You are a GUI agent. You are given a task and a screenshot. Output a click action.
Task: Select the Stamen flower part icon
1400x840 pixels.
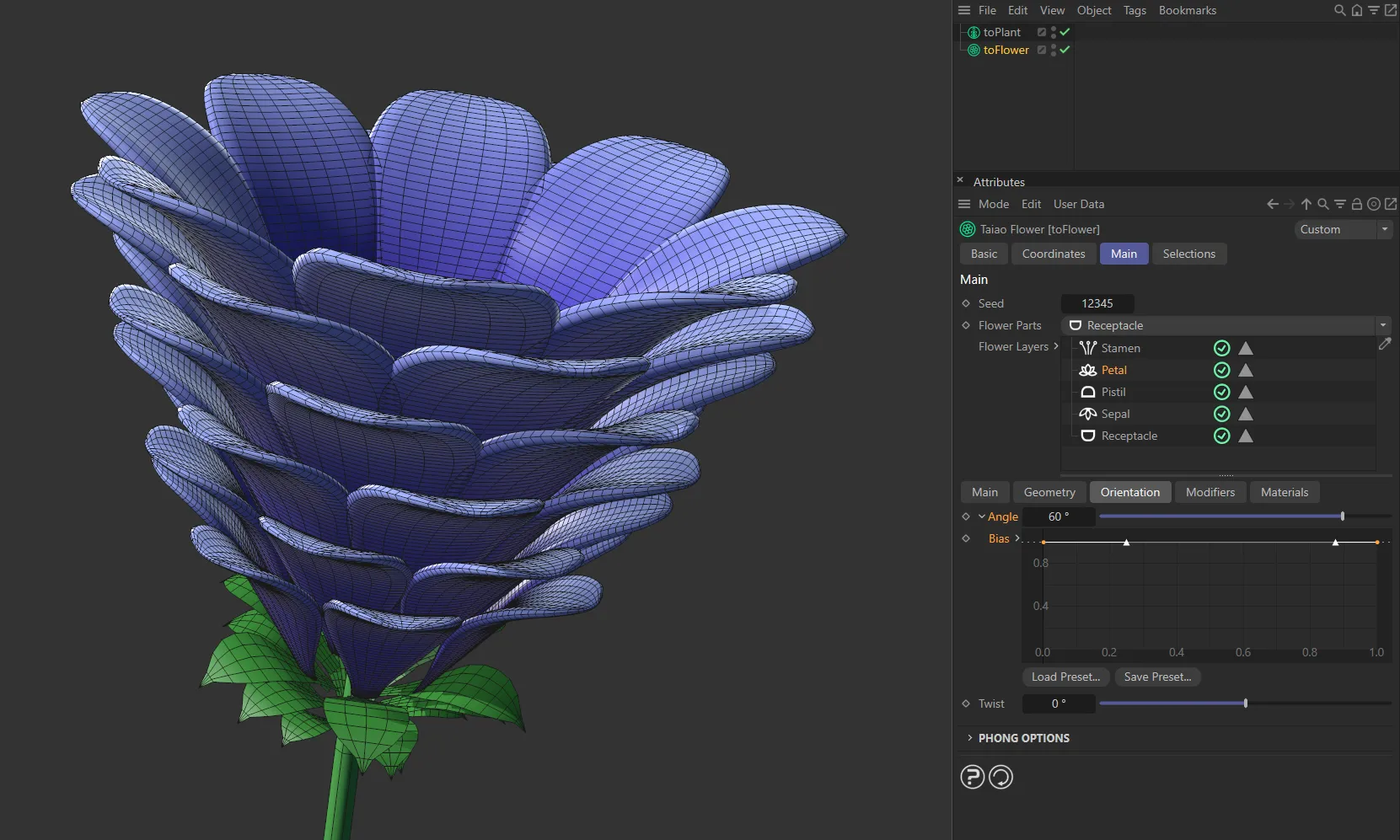tap(1088, 348)
